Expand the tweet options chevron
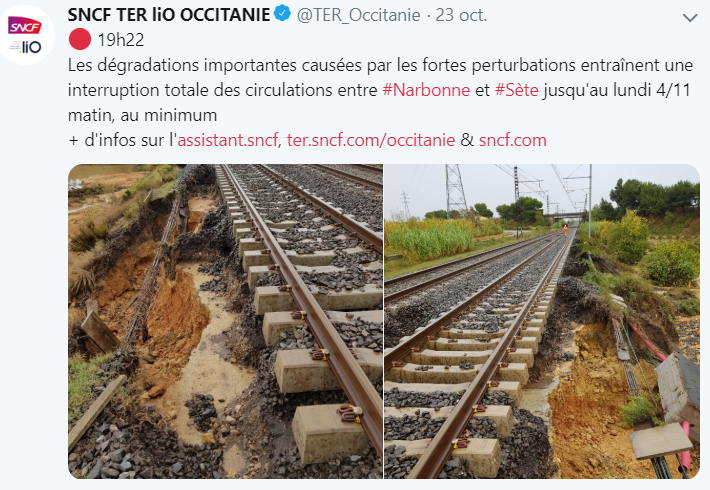 pos(690,18)
